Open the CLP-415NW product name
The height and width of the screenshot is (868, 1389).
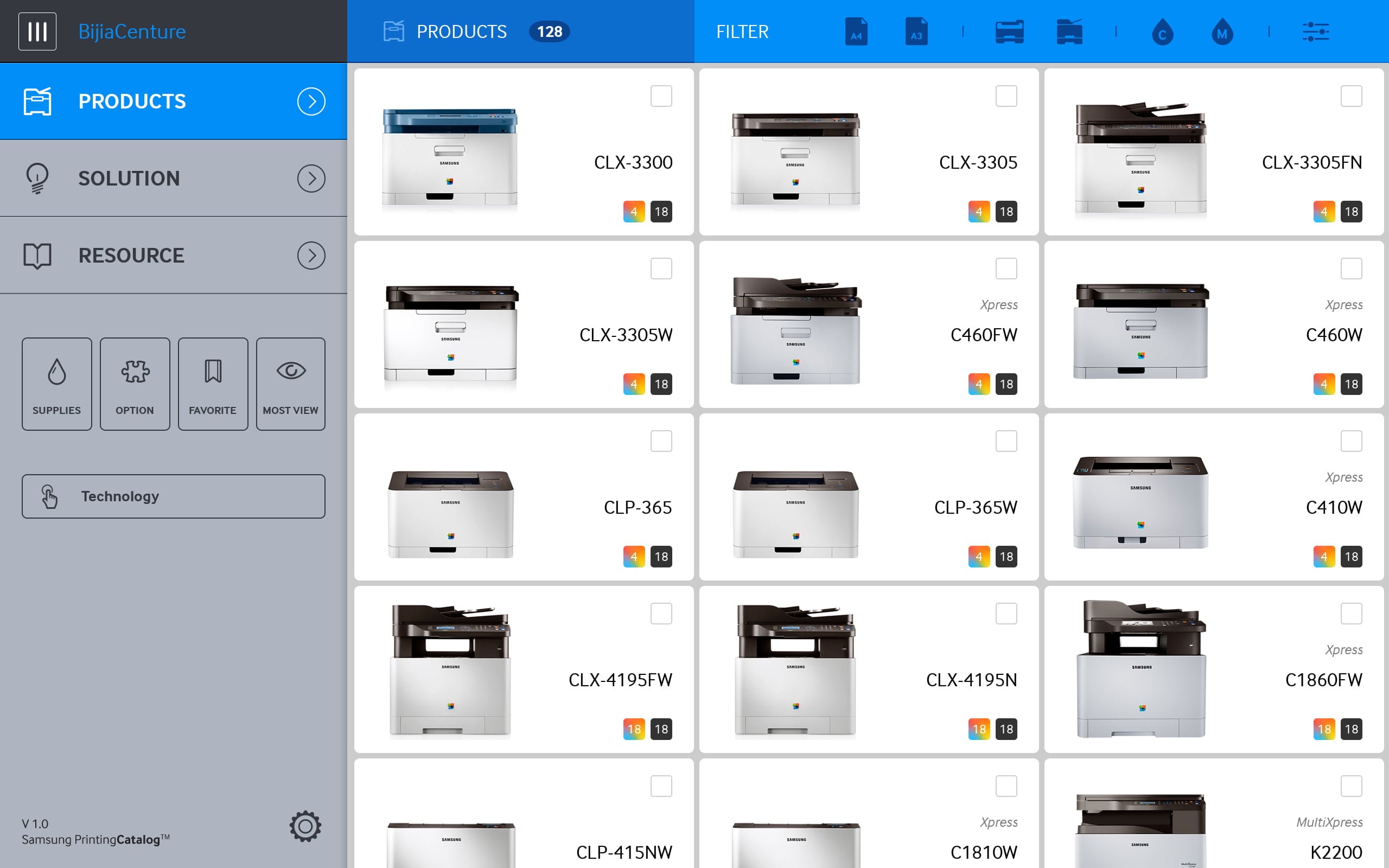[624, 852]
